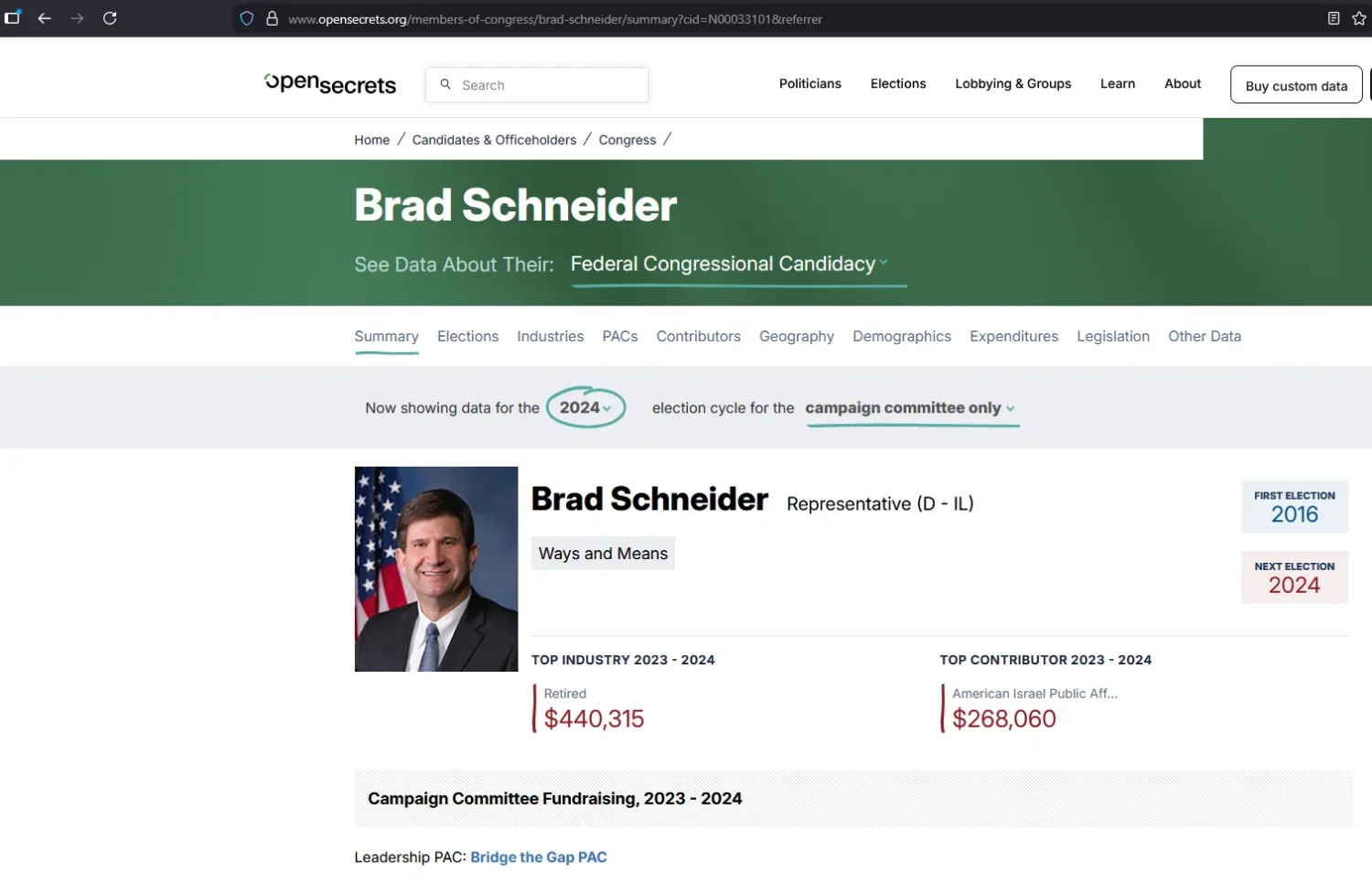Open the Expenditures tab
The height and width of the screenshot is (895, 1372).
click(1013, 336)
